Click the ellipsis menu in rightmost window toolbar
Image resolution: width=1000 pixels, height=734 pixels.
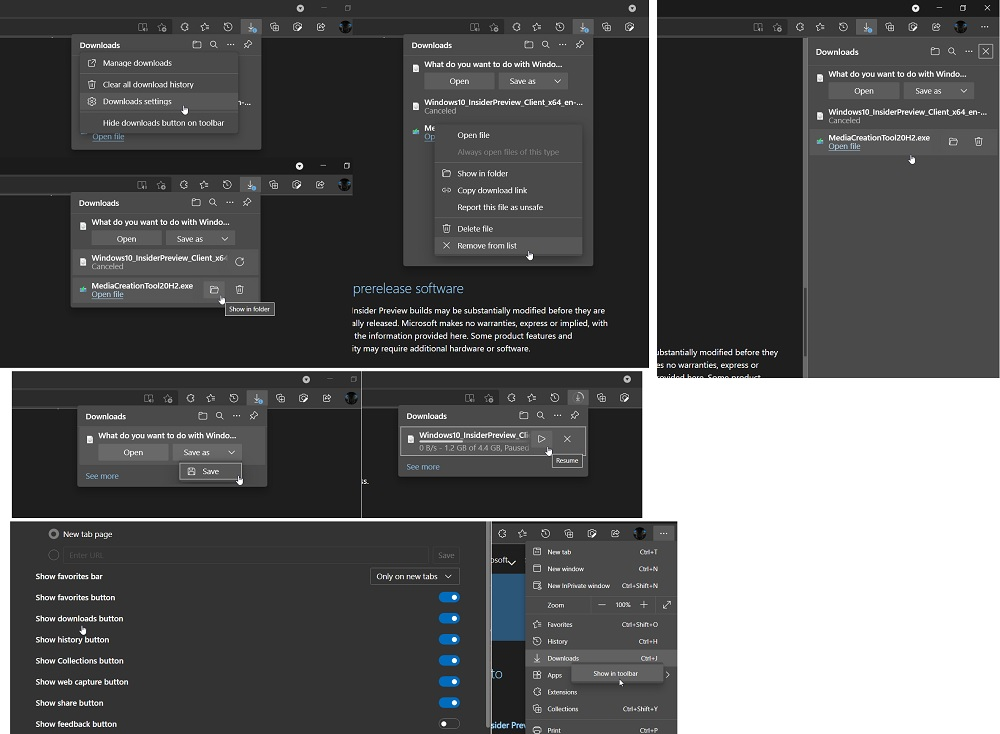click(x=984, y=27)
